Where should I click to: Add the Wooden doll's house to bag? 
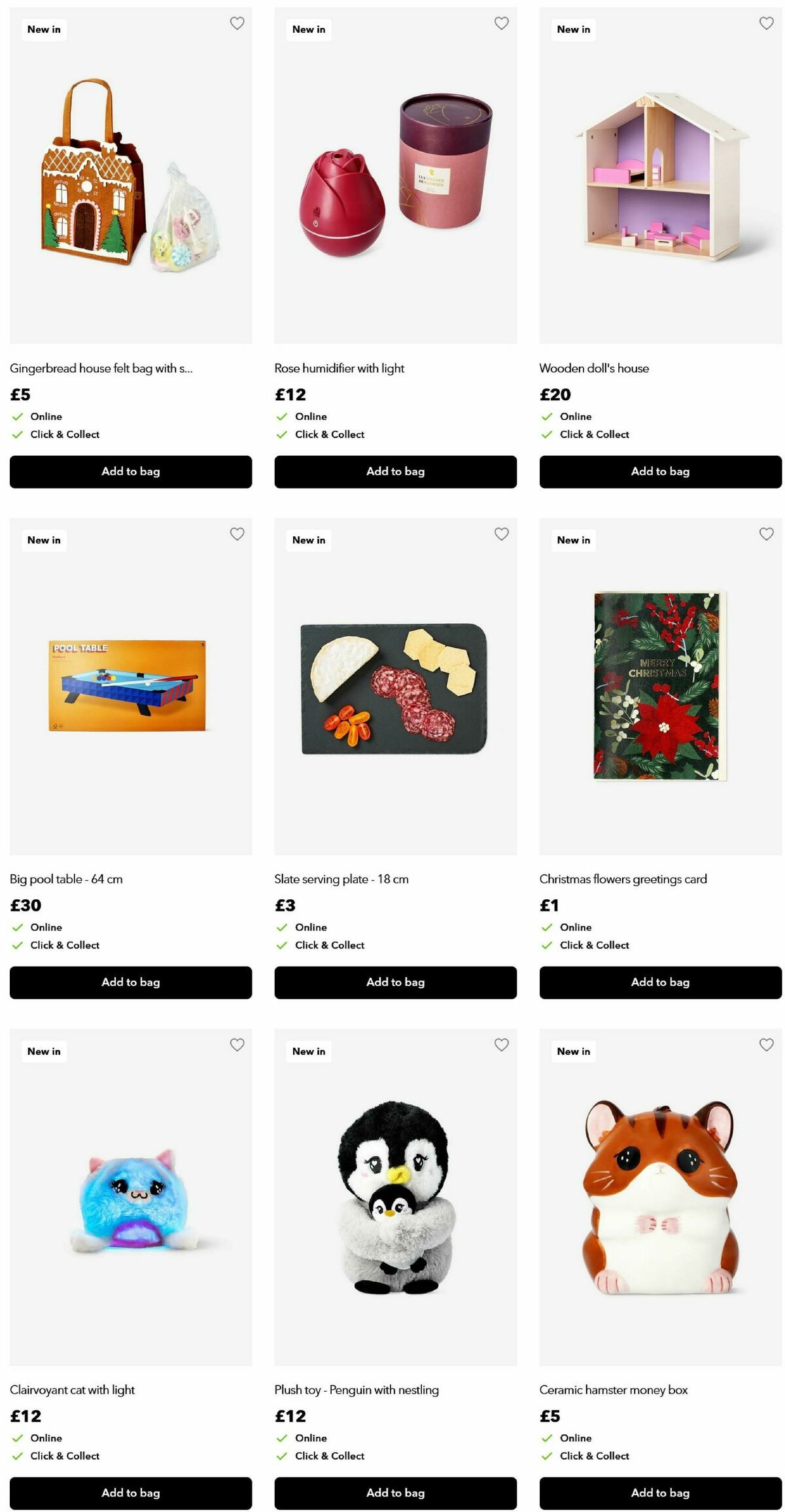pyautogui.click(x=659, y=472)
